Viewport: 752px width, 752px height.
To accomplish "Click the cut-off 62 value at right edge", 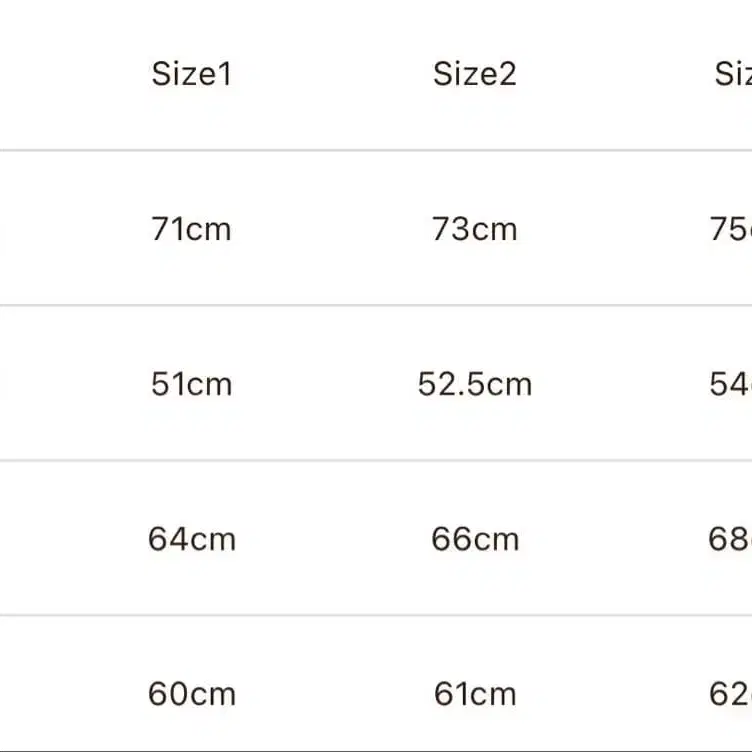I will coord(730,694).
